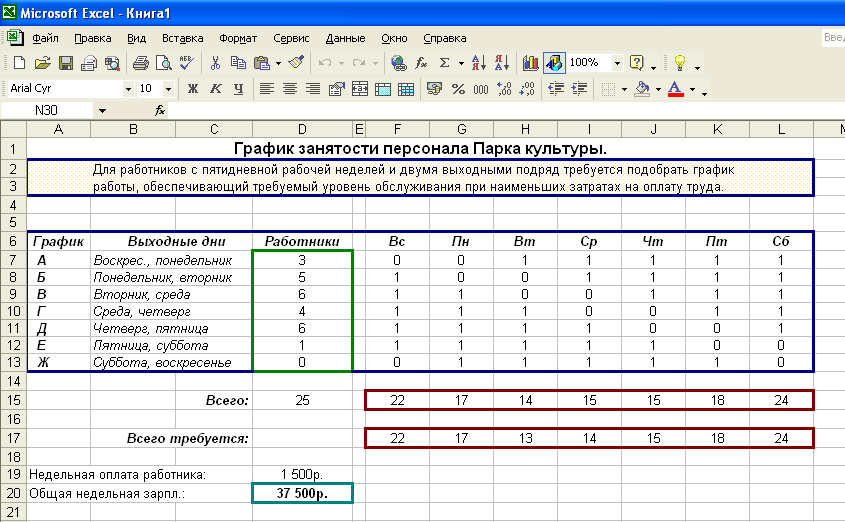Expand the 100% zoom dropdown
The height and width of the screenshot is (522, 845).
point(617,63)
